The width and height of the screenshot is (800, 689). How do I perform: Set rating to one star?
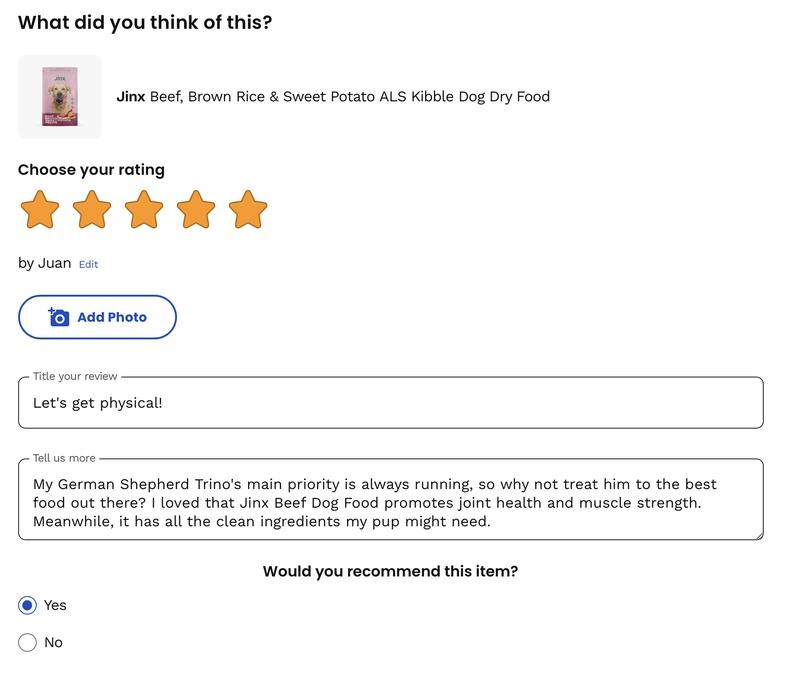pyautogui.click(x=40, y=210)
